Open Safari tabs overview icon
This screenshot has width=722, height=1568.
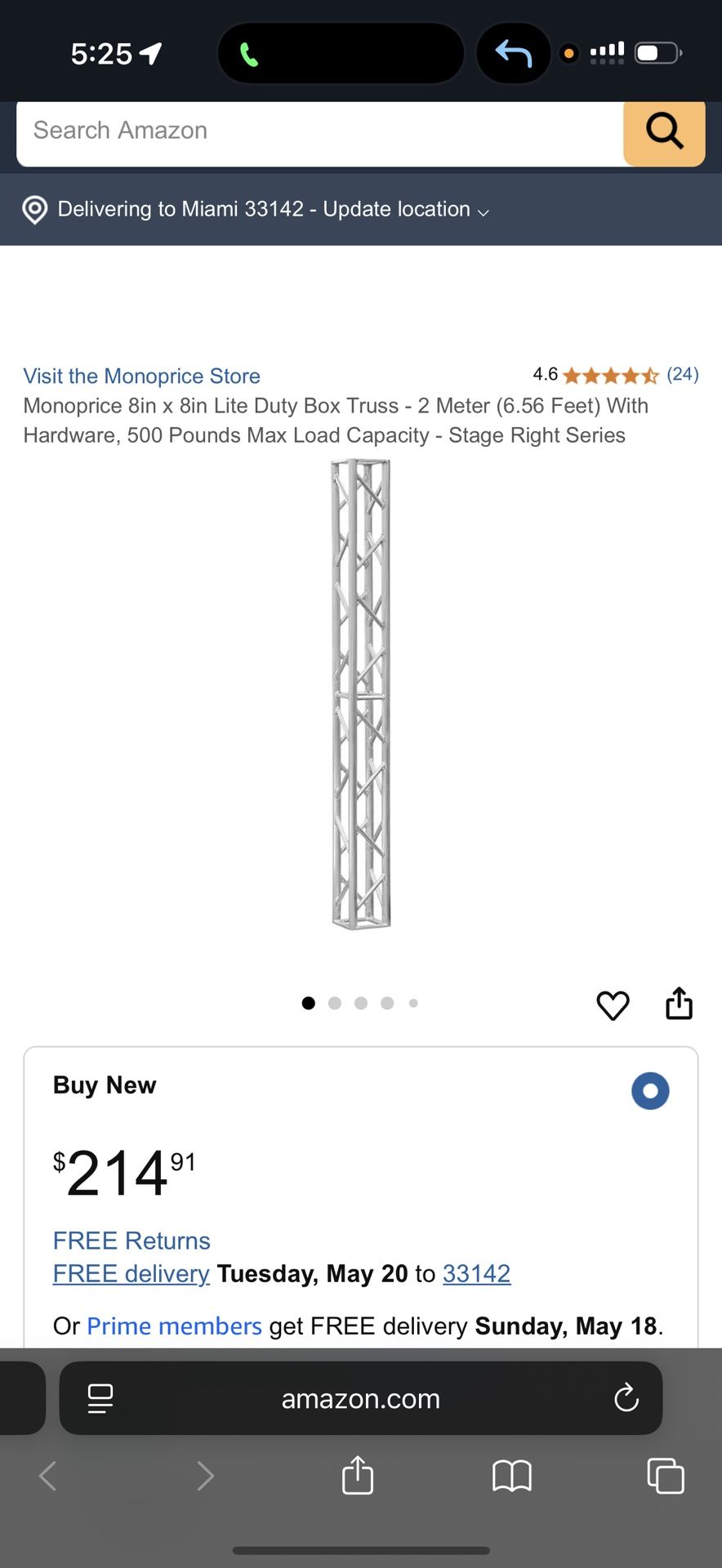[666, 1476]
